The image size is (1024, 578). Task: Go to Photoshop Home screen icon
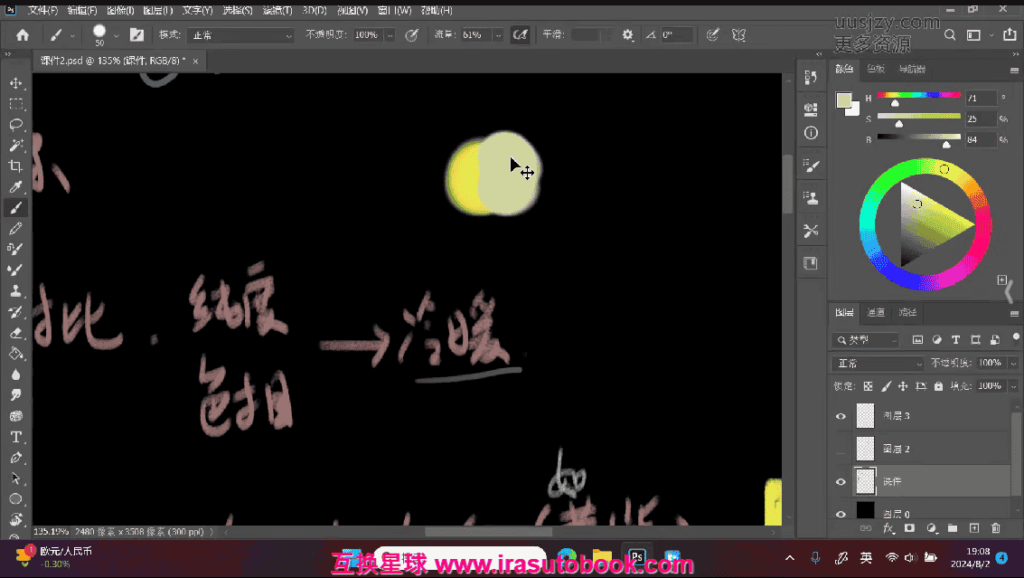click(22, 35)
